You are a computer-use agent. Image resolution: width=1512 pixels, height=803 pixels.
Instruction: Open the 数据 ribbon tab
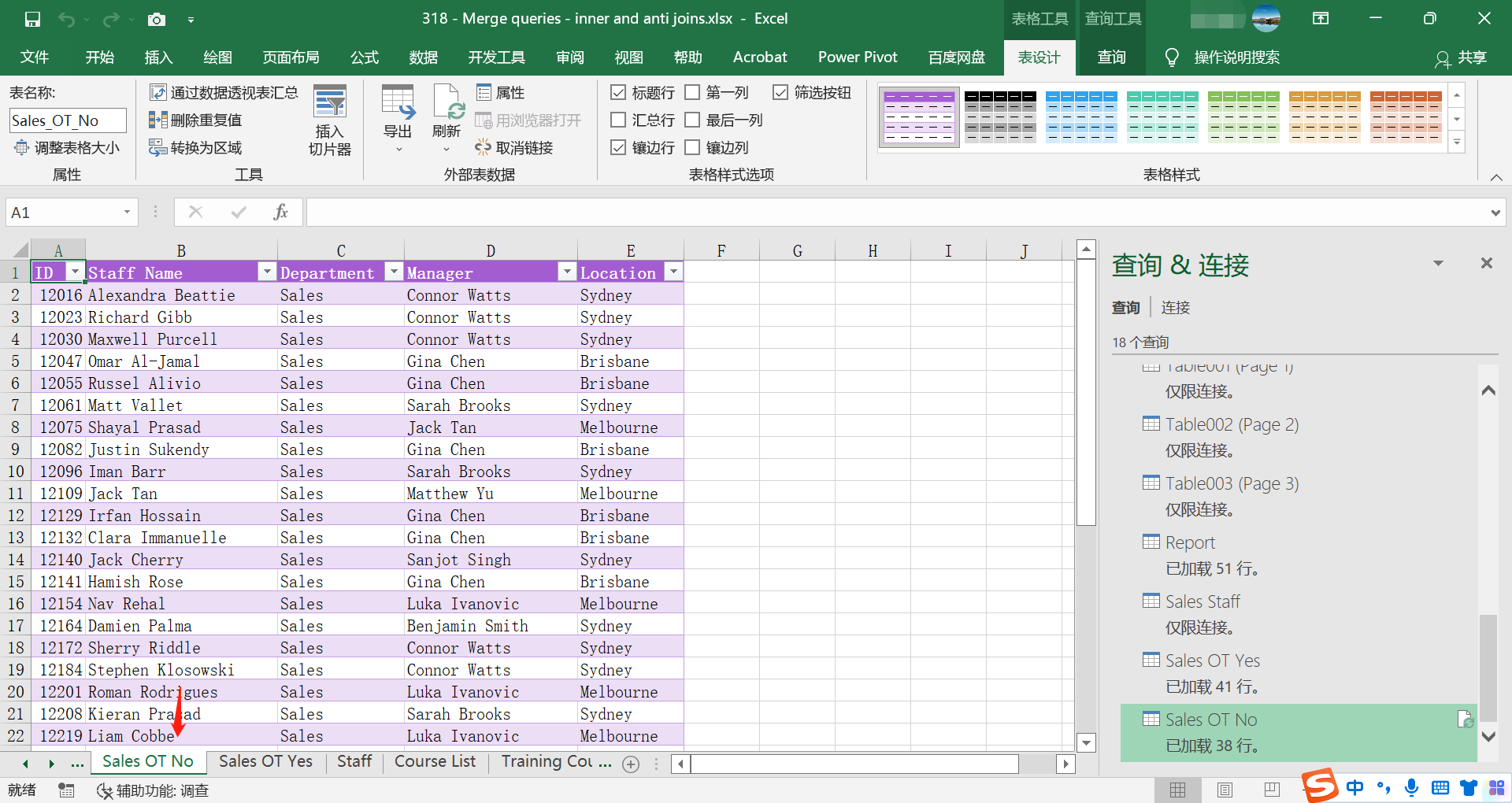(423, 57)
